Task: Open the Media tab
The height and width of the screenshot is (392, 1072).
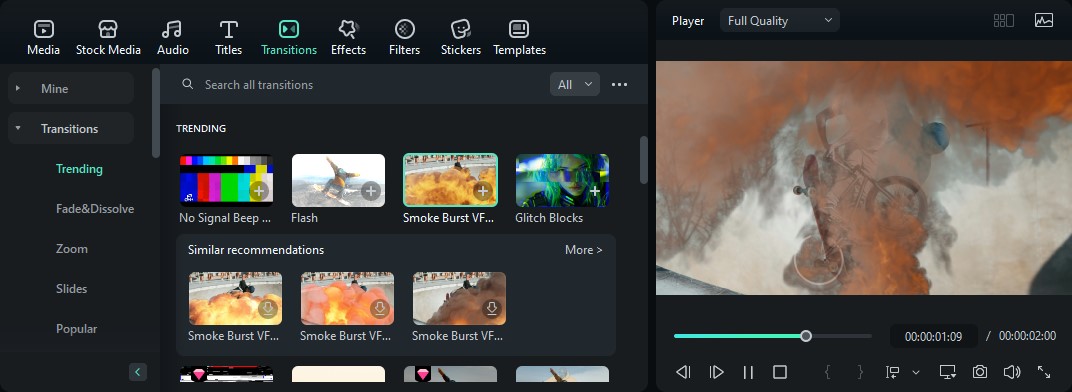Action: [43, 38]
